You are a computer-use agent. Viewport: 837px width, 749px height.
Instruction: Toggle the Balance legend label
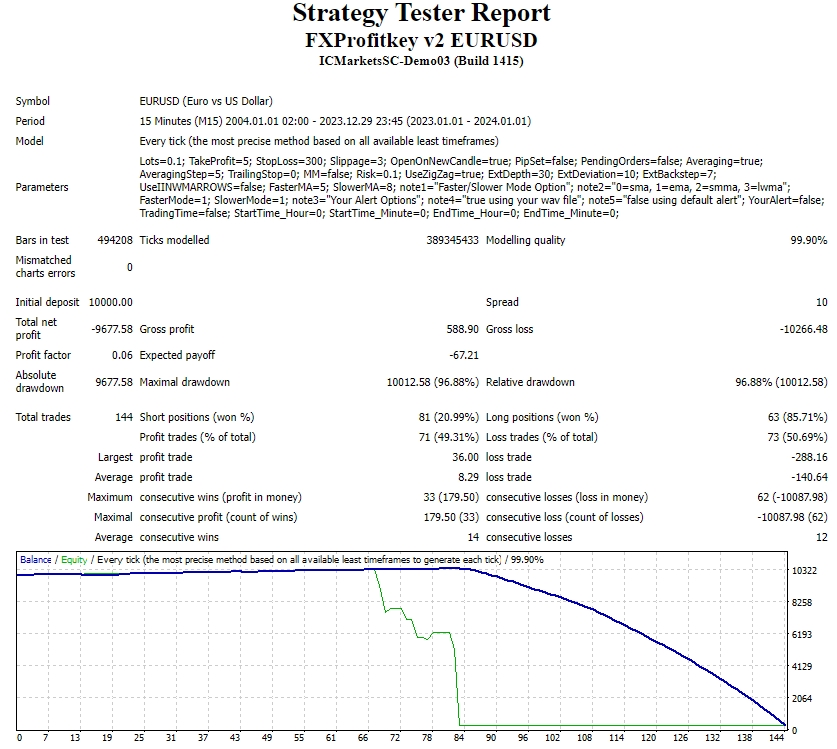(38, 558)
